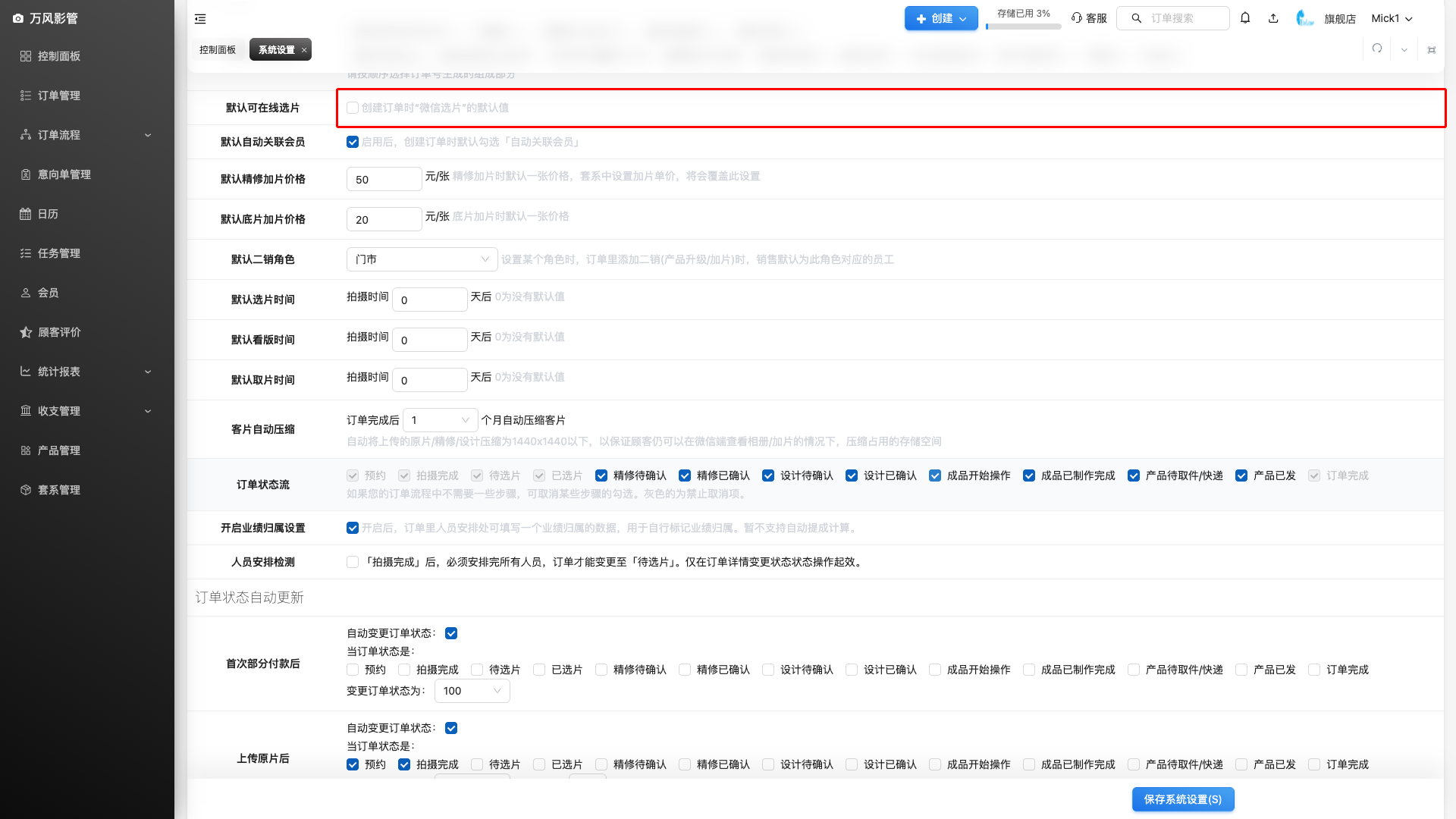Enable 默认可在线选片 checkbox

coord(353,108)
